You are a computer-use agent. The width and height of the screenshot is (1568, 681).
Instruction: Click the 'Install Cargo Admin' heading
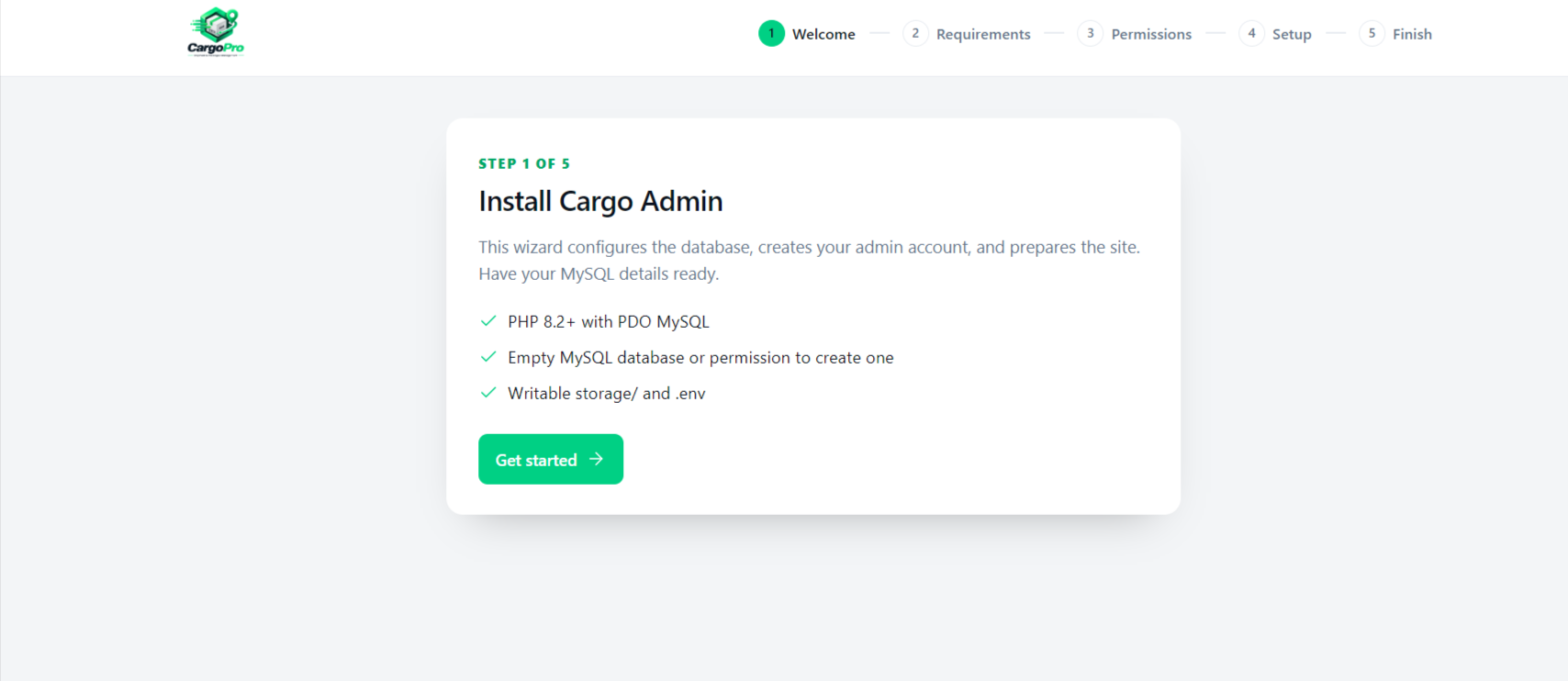pos(600,201)
